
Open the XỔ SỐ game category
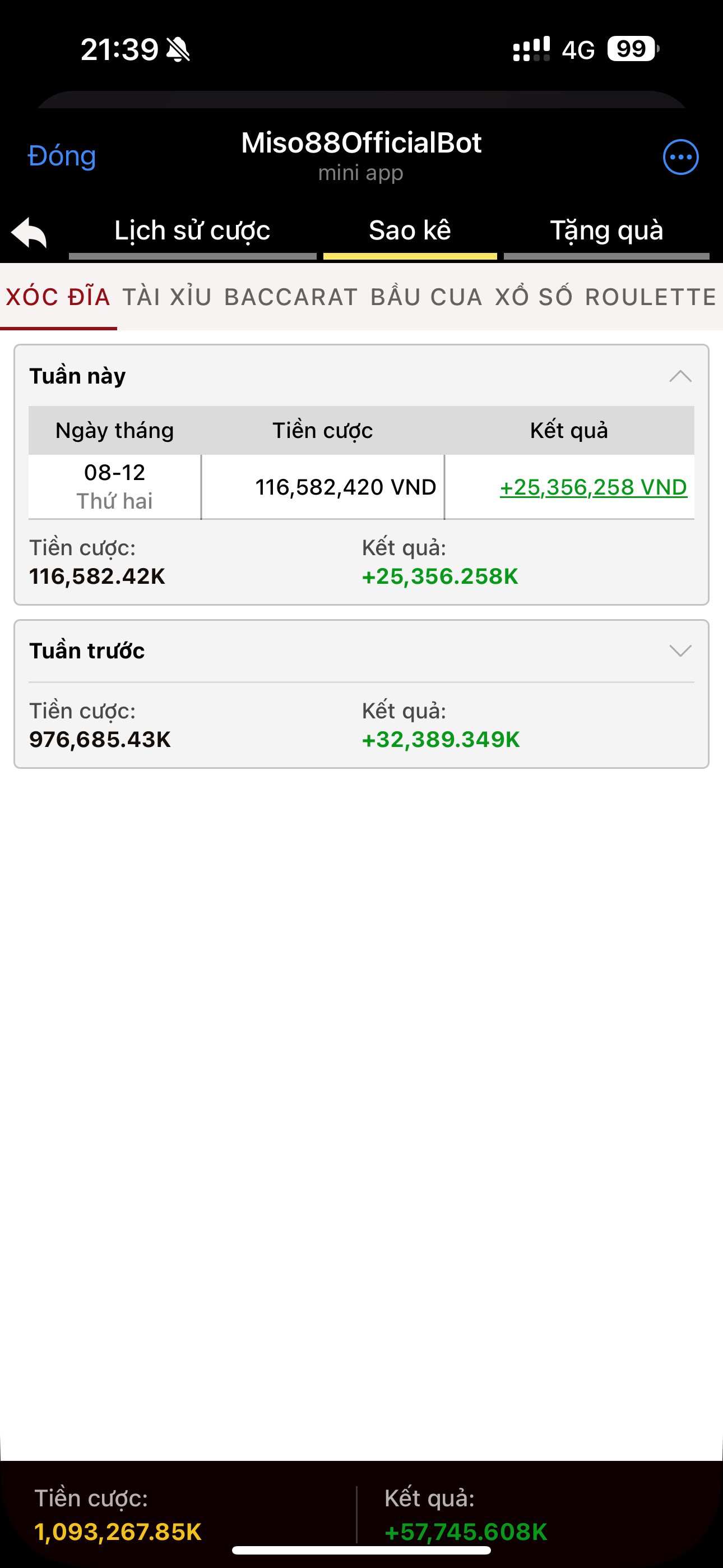click(x=534, y=297)
